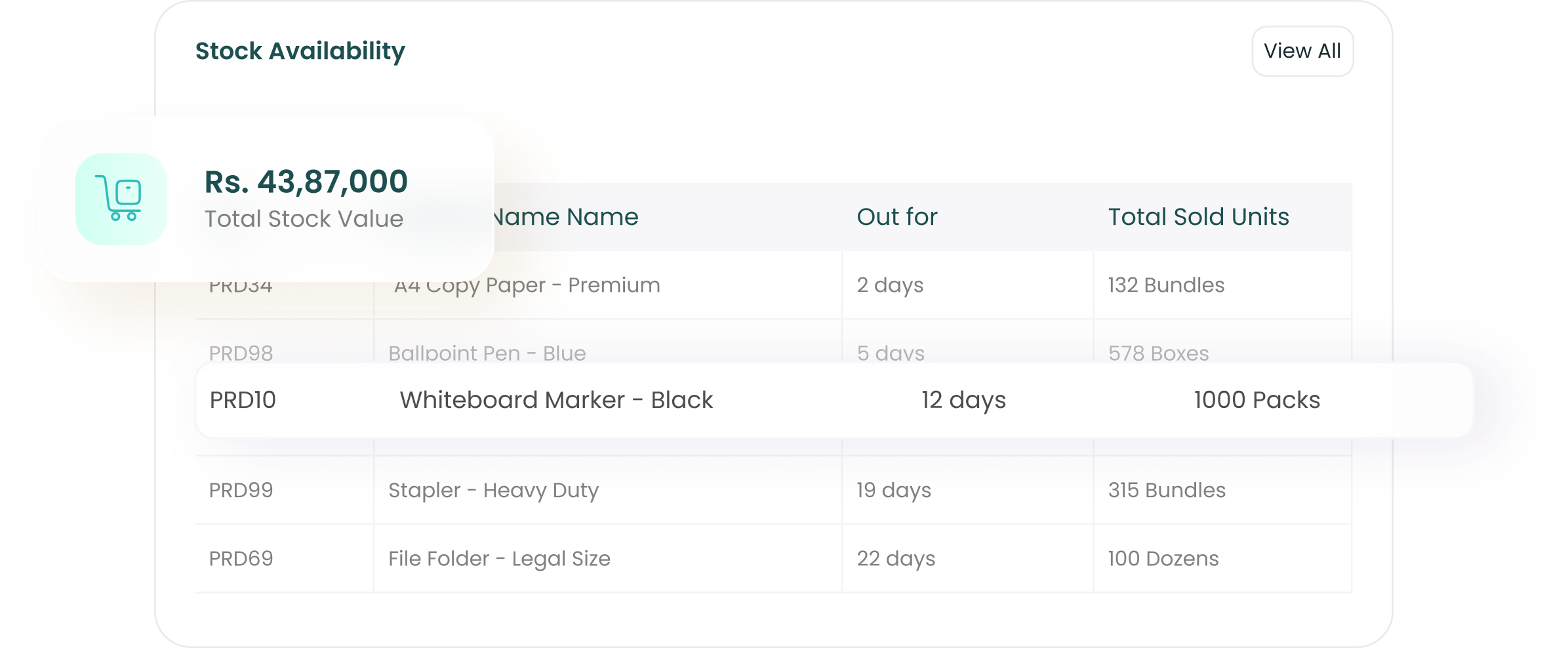Select the Rs. 43,87,000 stock value
Image resolution: width=1568 pixels, height=648 pixels.
[x=306, y=182]
